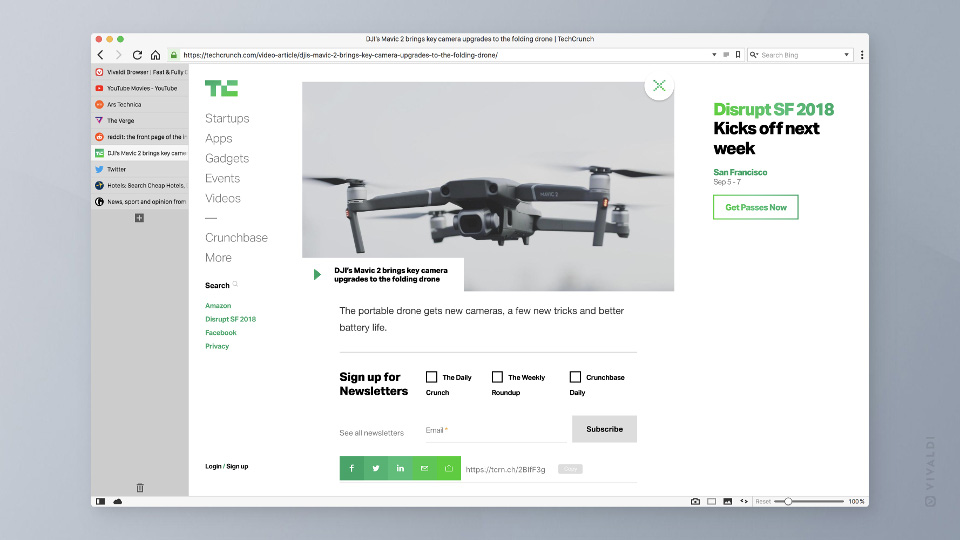This screenshot has height=540, width=960.
Task: Open the Gadgets section
Action: pos(227,159)
